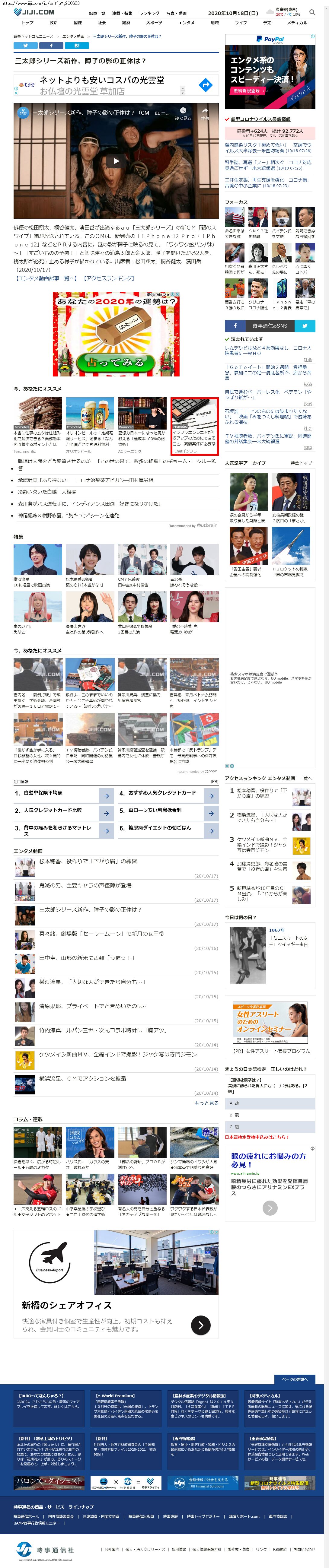Viewport: 329px width, 1568px height.
Task: Open ランキング in top menu
Action: point(149,13)
